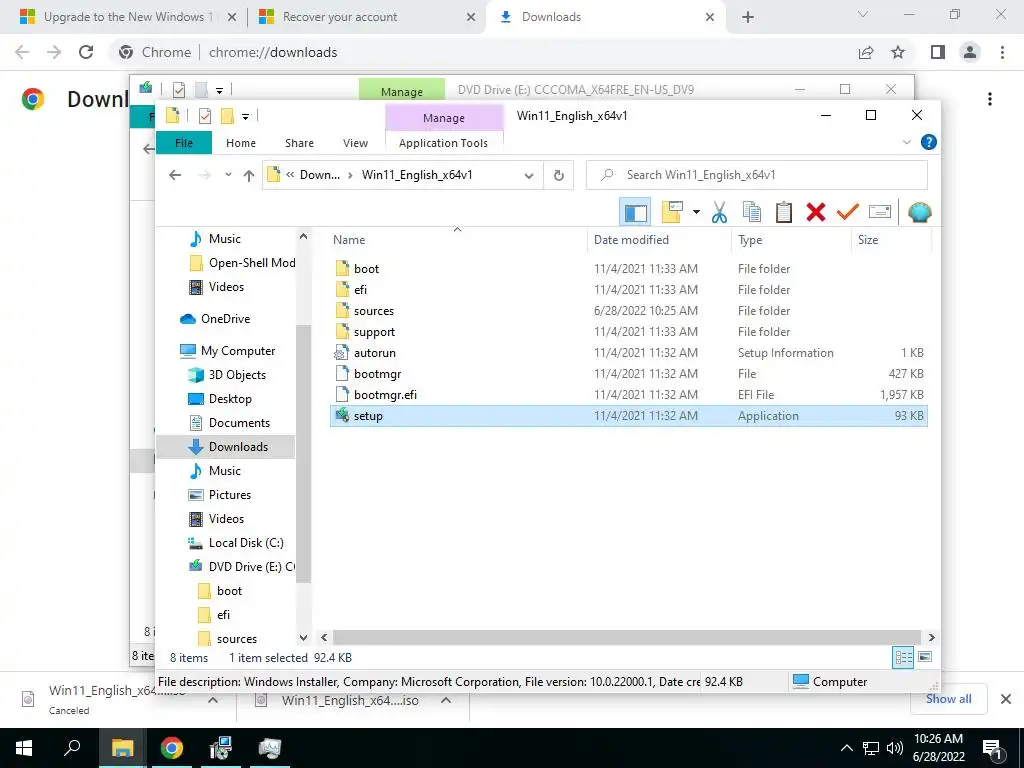This screenshot has height=768, width=1024.
Task: Open the Customize Quick Access Toolbar dropdown
Action: (x=246, y=117)
